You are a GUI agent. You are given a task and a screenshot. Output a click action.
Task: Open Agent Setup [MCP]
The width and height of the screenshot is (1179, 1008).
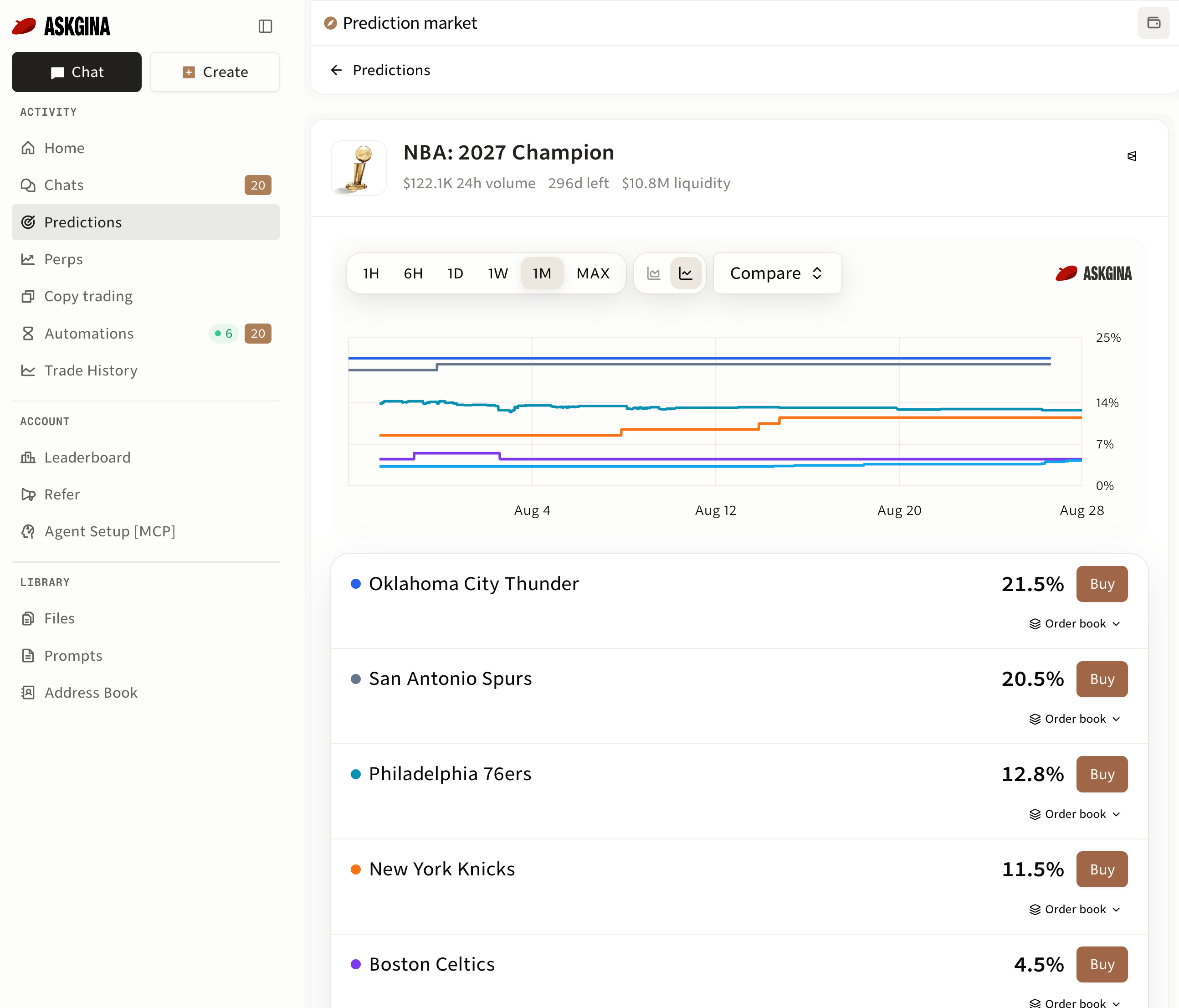146,532
